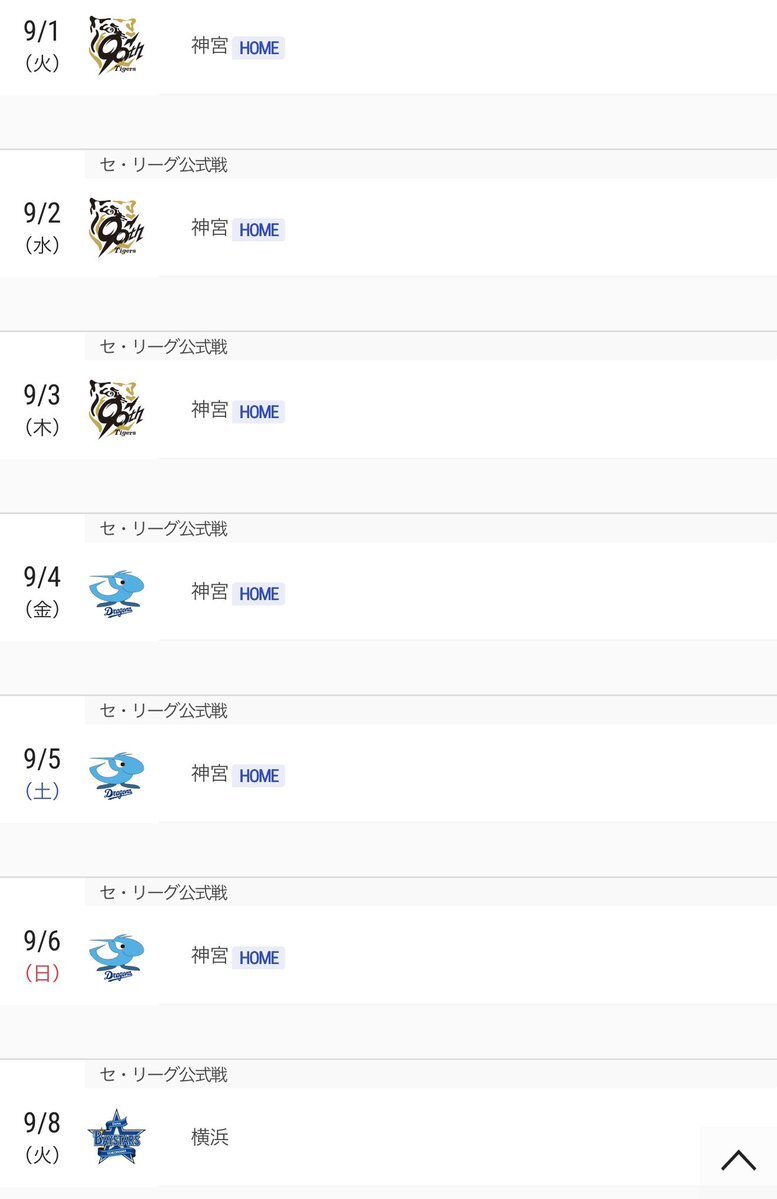Viewport: 777px width, 1199px height.
Task: Select the HOME badge for 9/6
Action: [259, 958]
